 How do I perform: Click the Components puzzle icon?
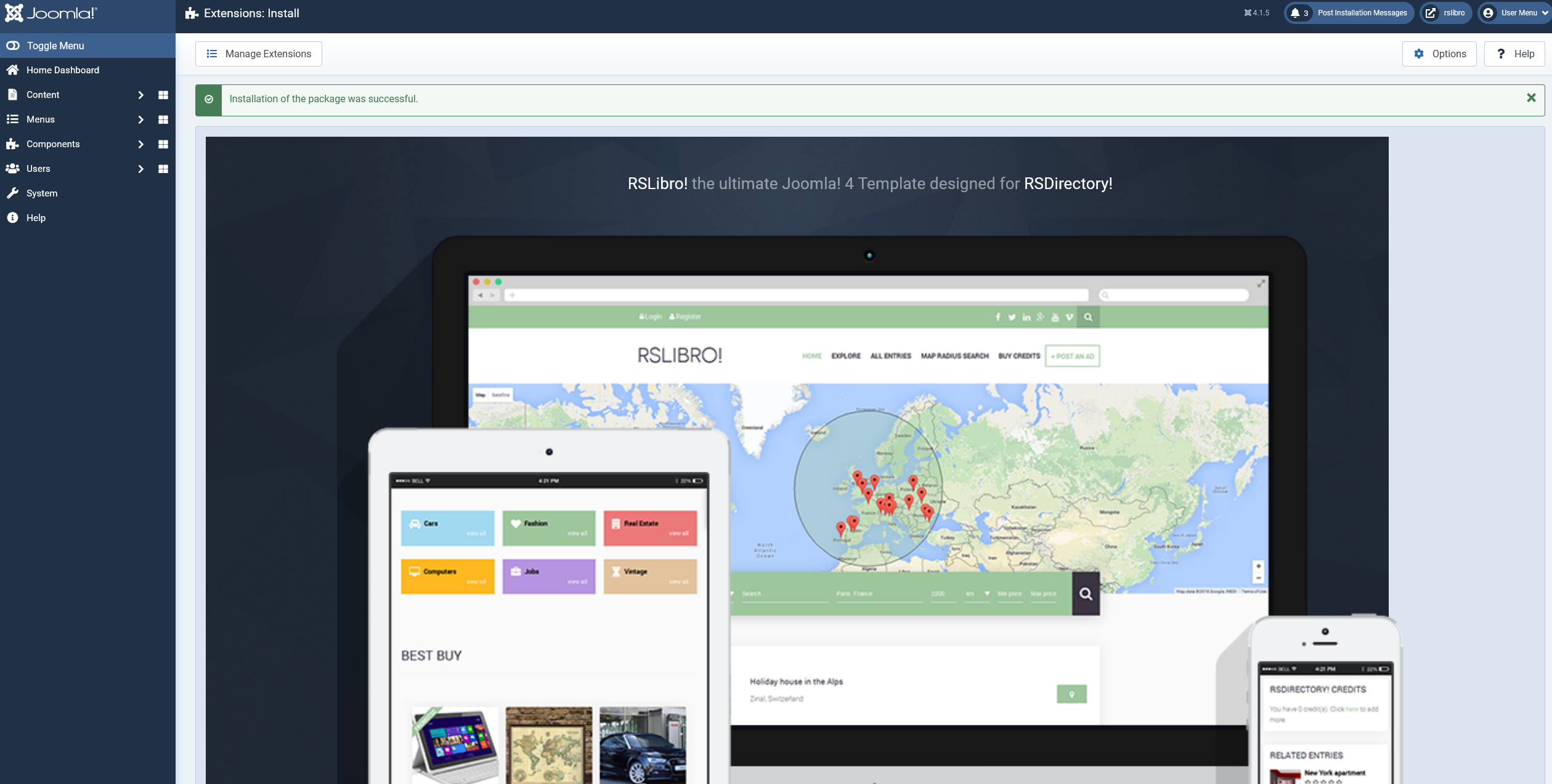(12, 144)
